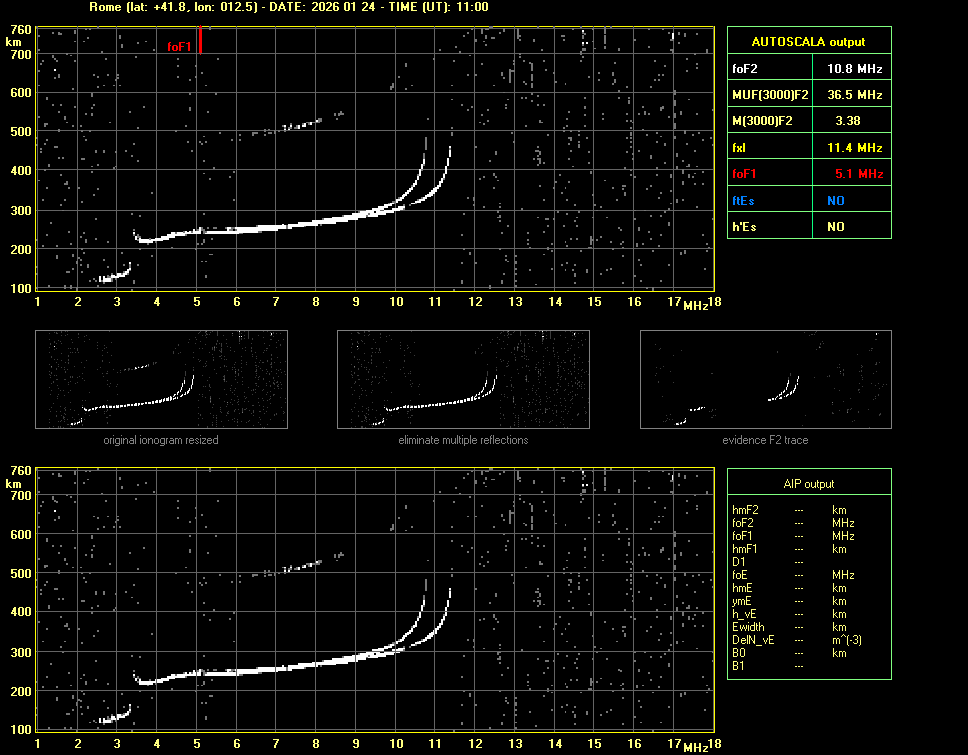Image resolution: width=968 pixels, height=755 pixels.
Task: Open the original ionogram resized thumbnail
Action: tap(161, 379)
